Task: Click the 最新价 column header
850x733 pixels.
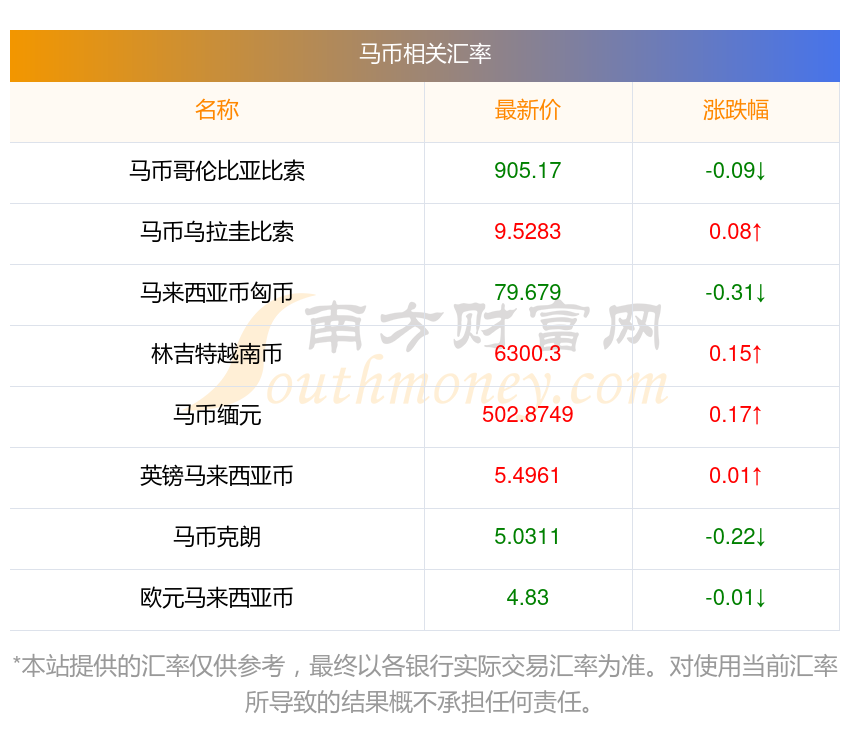Action: click(x=527, y=110)
